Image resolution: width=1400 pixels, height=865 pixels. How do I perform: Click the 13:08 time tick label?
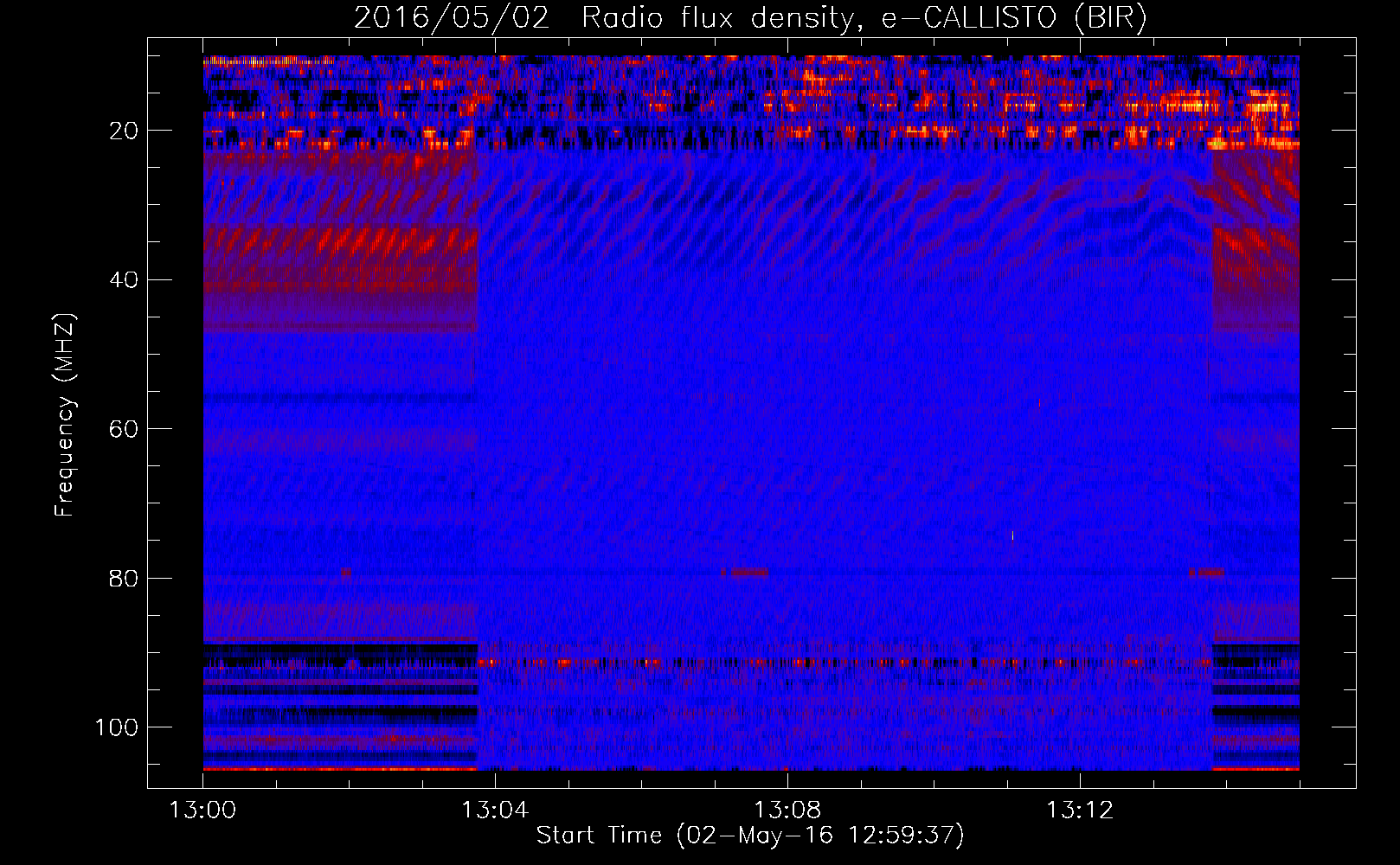click(787, 811)
